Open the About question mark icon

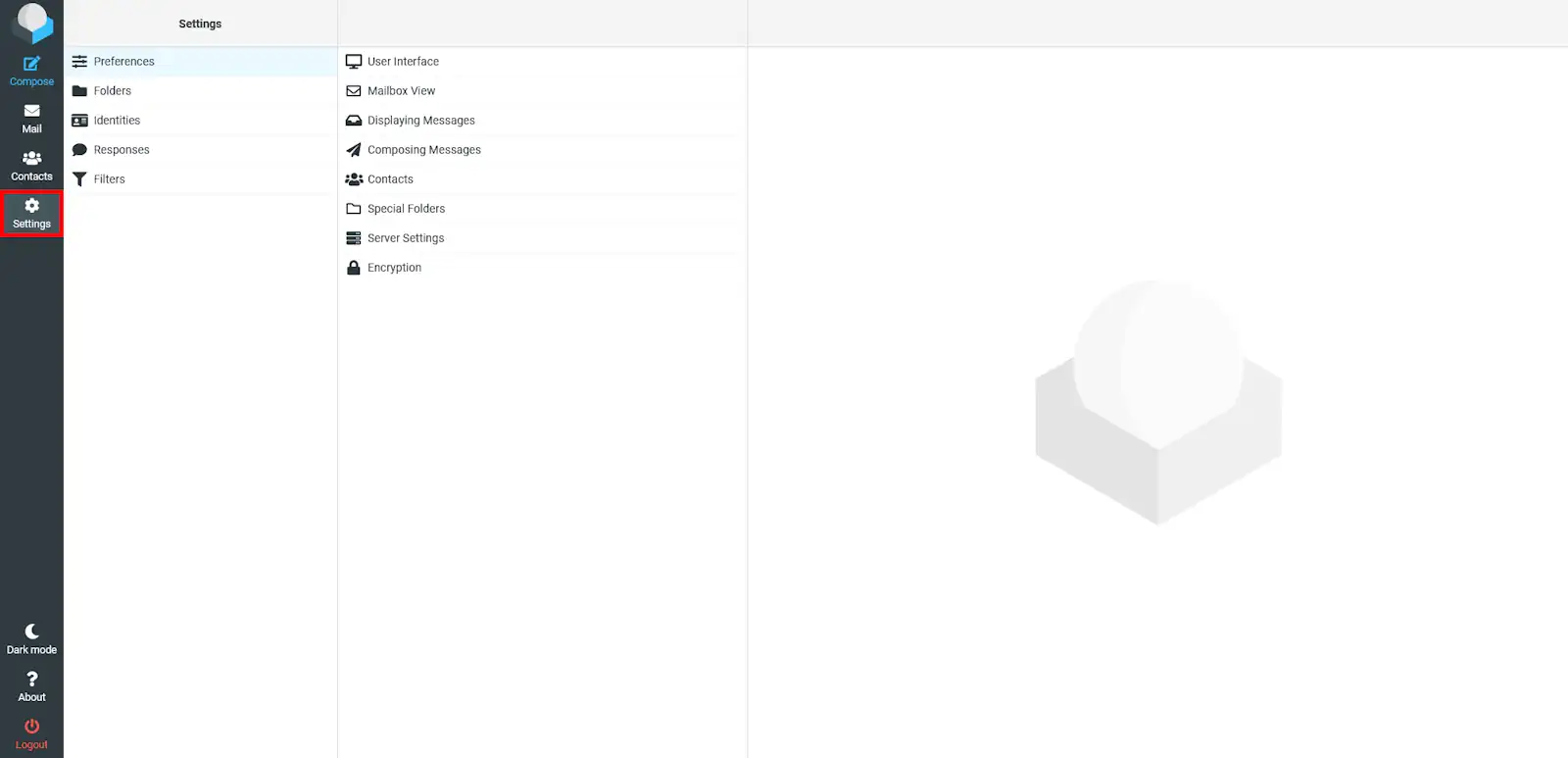tap(31, 680)
